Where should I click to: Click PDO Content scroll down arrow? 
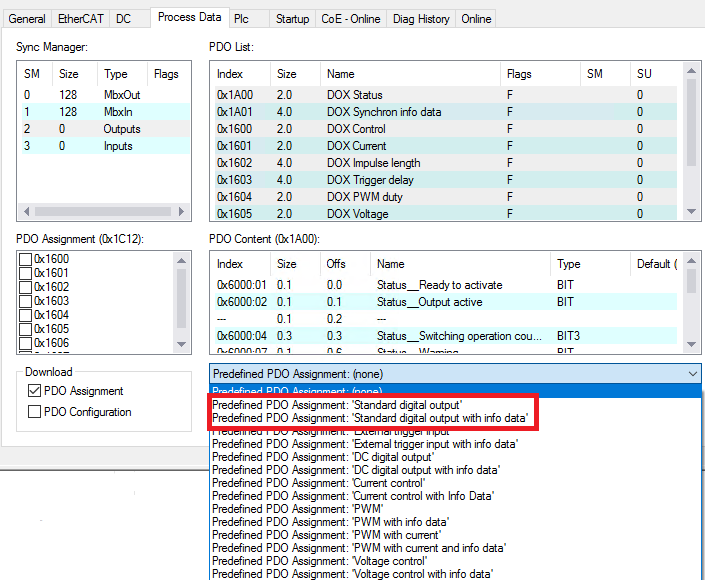click(x=692, y=344)
